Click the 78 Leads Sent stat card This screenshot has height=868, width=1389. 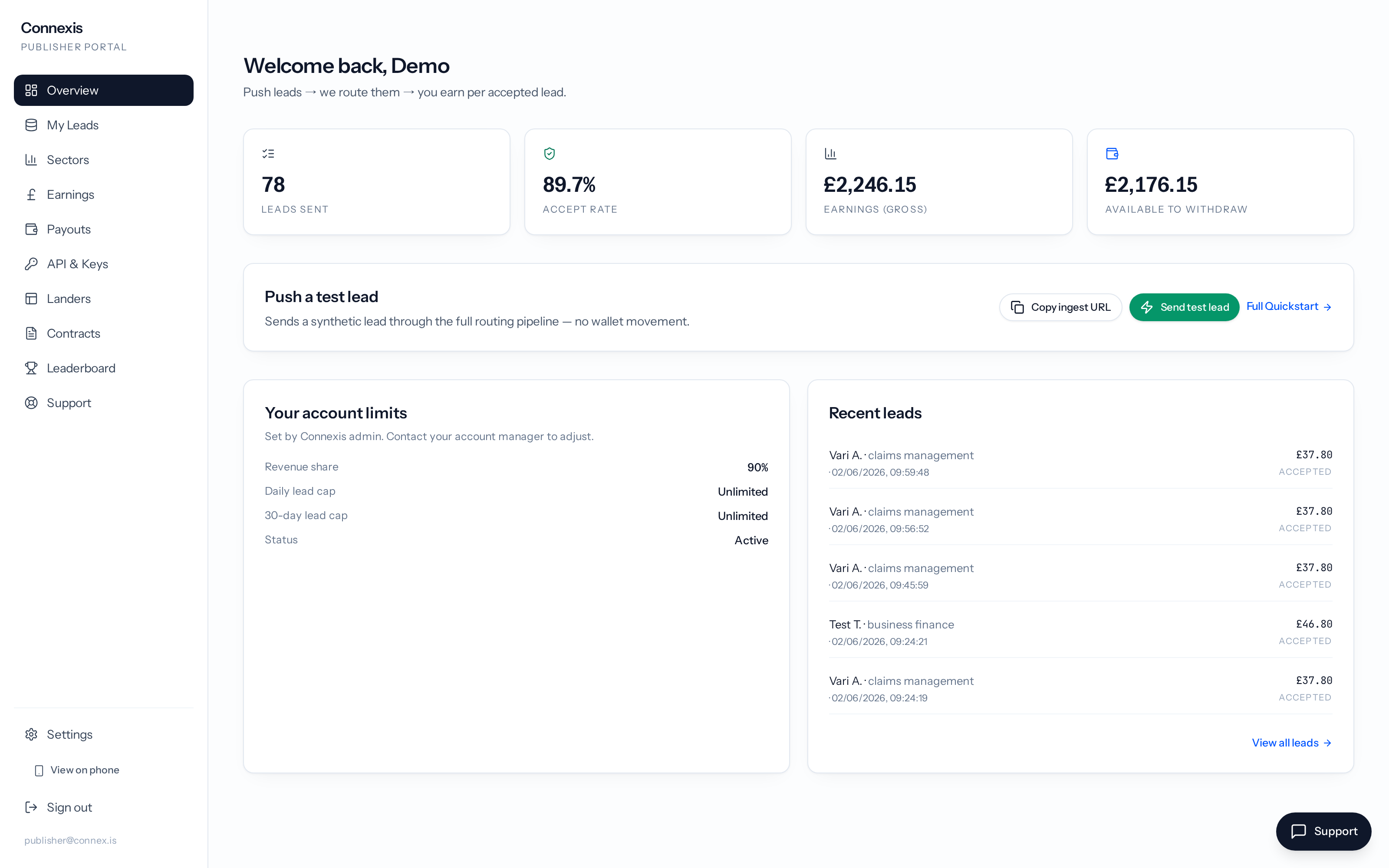tap(376, 181)
